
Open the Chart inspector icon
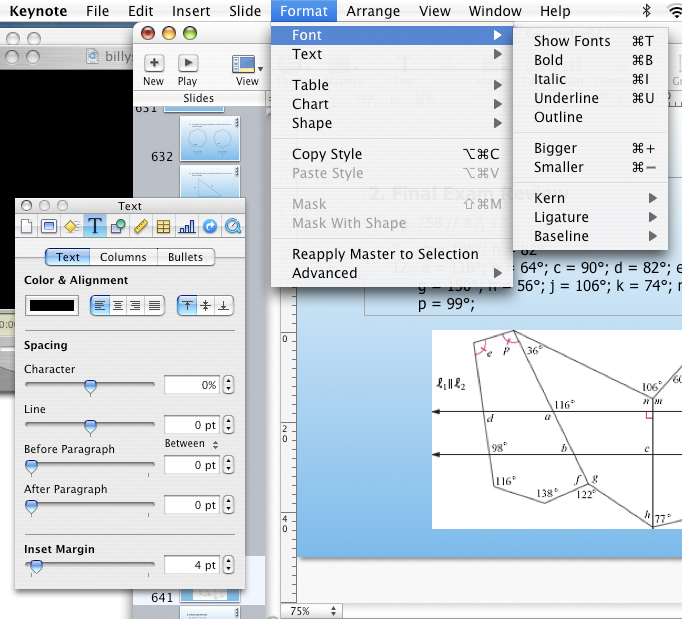point(186,227)
